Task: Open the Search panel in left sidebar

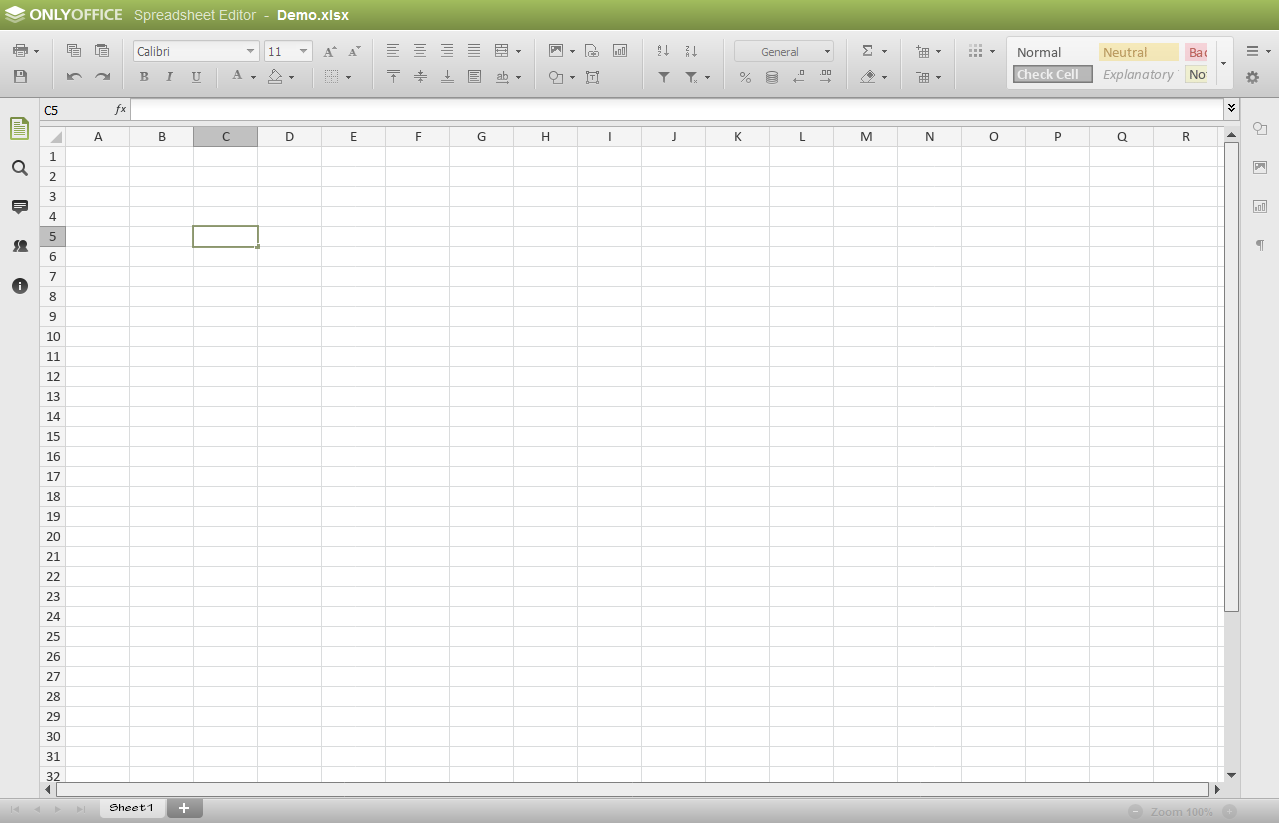Action: coord(20,168)
